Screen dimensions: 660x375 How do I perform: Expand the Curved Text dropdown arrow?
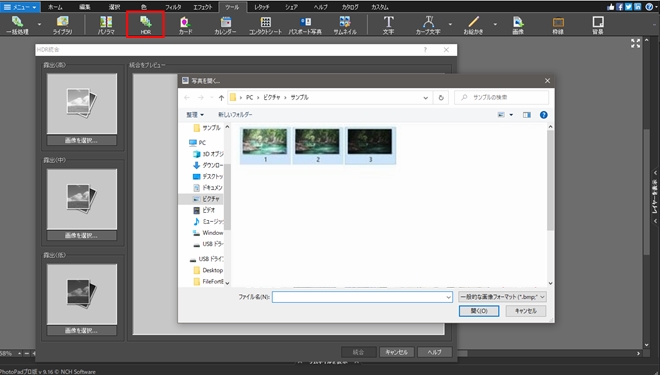(450, 24)
